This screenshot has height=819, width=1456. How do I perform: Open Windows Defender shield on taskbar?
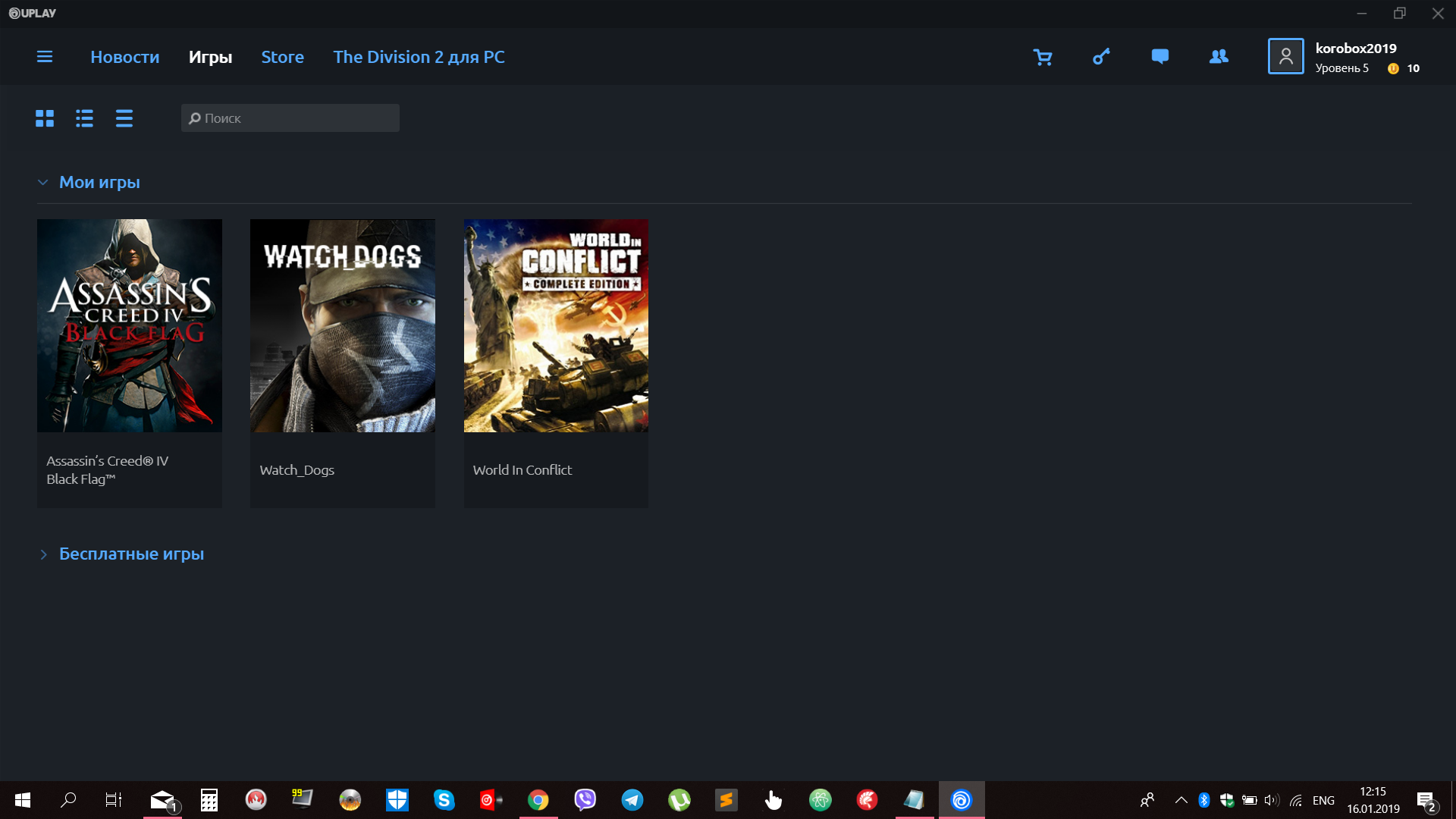(397, 800)
